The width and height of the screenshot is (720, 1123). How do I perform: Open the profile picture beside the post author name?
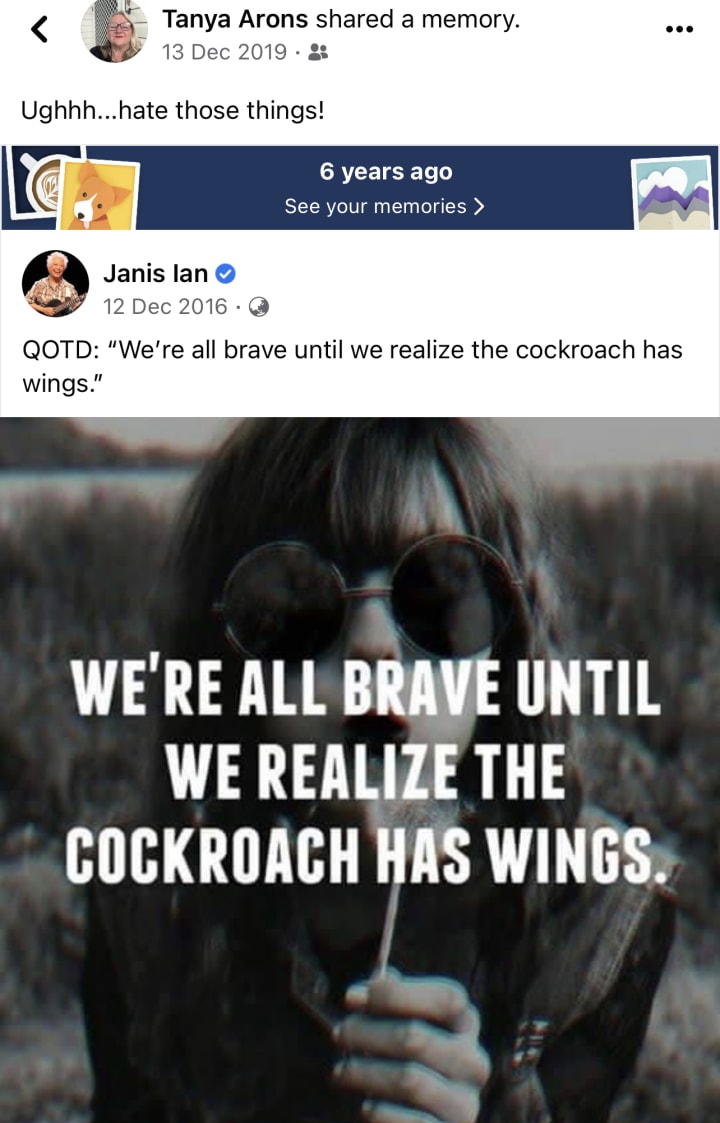pyautogui.click(x=114, y=31)
